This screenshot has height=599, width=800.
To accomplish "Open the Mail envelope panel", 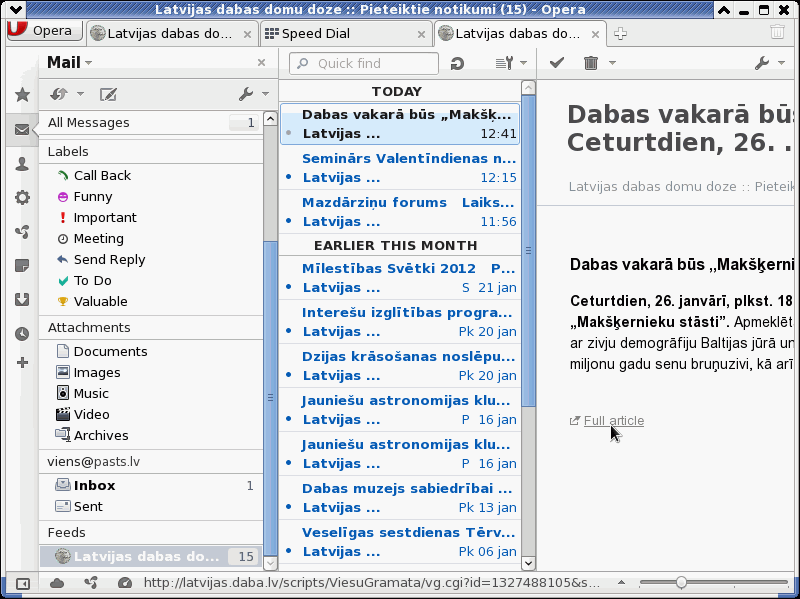I will (22, 130).
